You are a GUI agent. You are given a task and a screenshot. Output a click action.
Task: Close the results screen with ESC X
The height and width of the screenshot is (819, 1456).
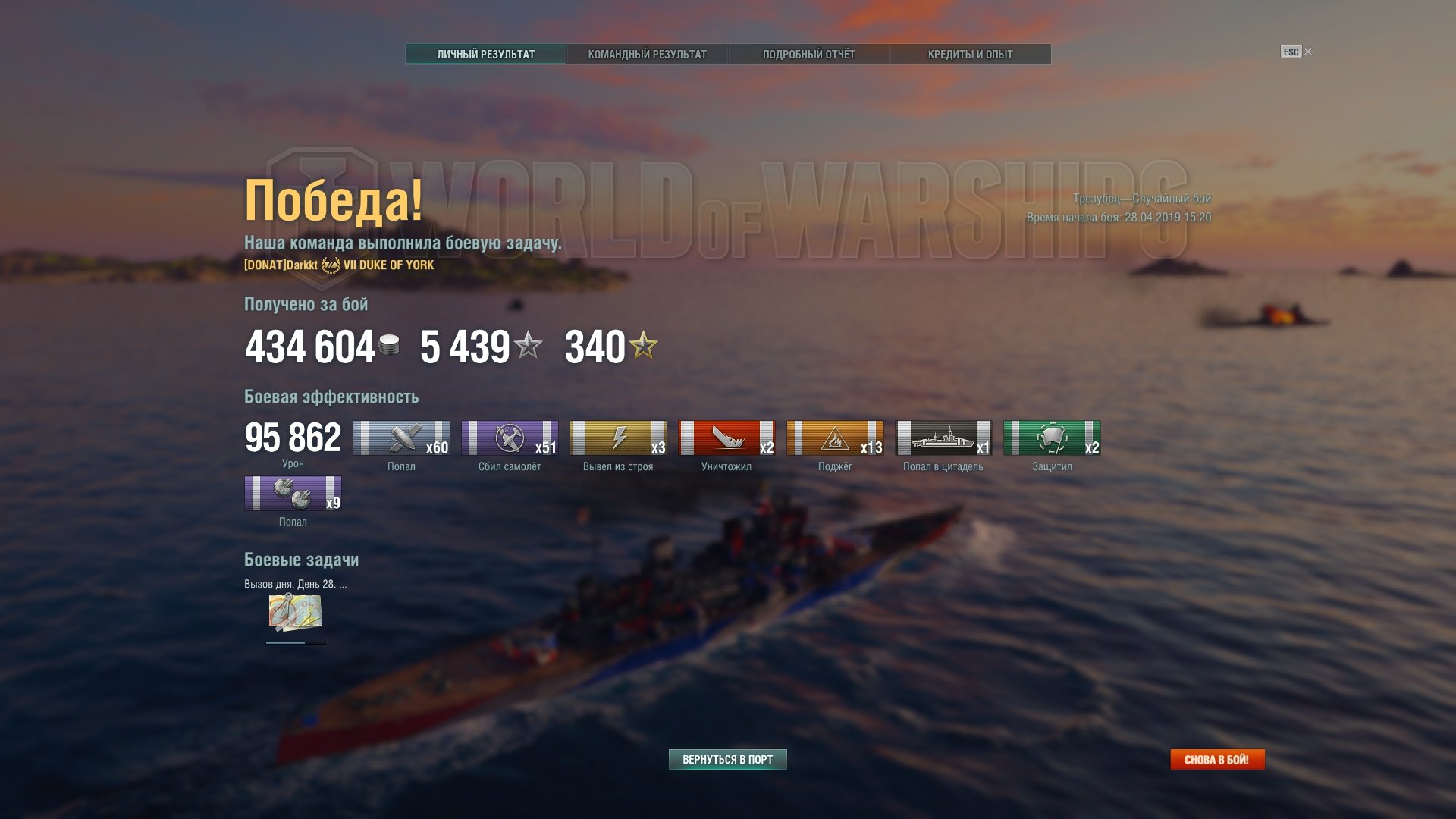click(1297, 52)
